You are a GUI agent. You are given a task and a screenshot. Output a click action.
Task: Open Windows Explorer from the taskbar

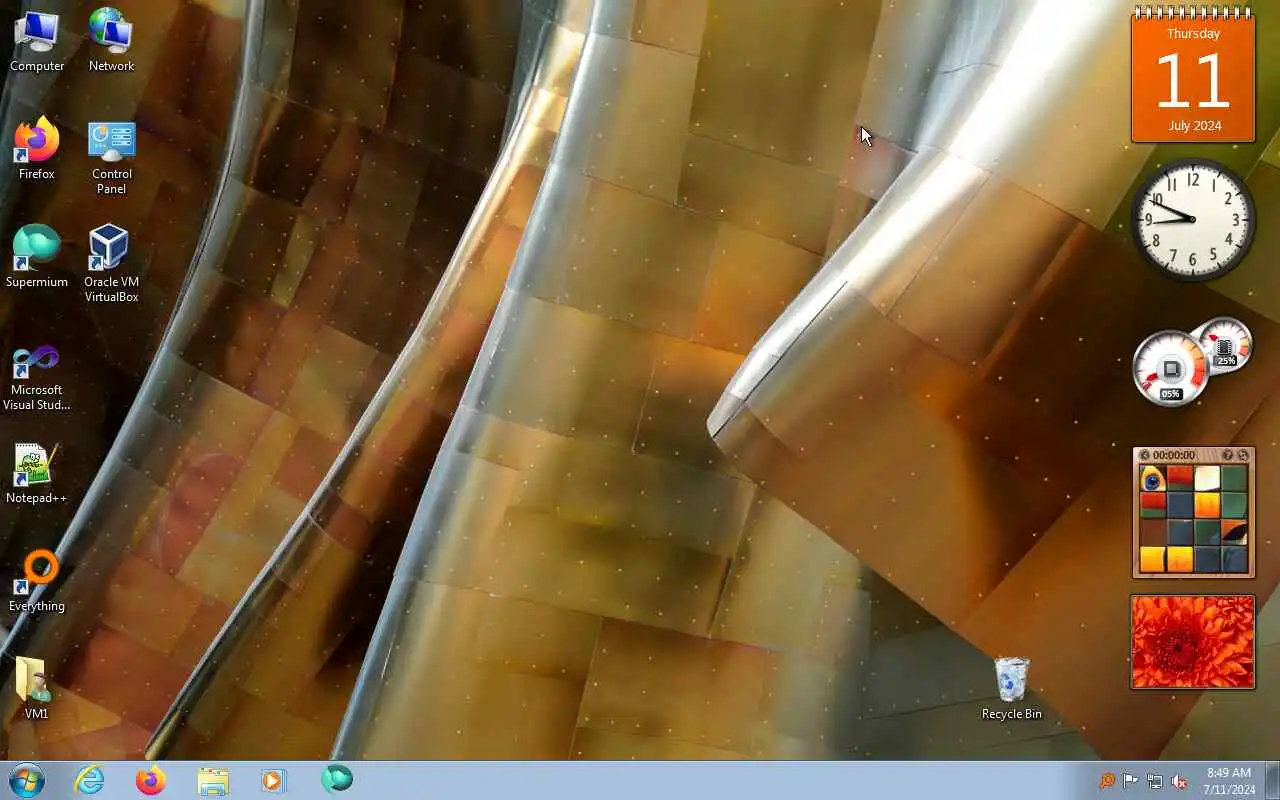(213, 780)
